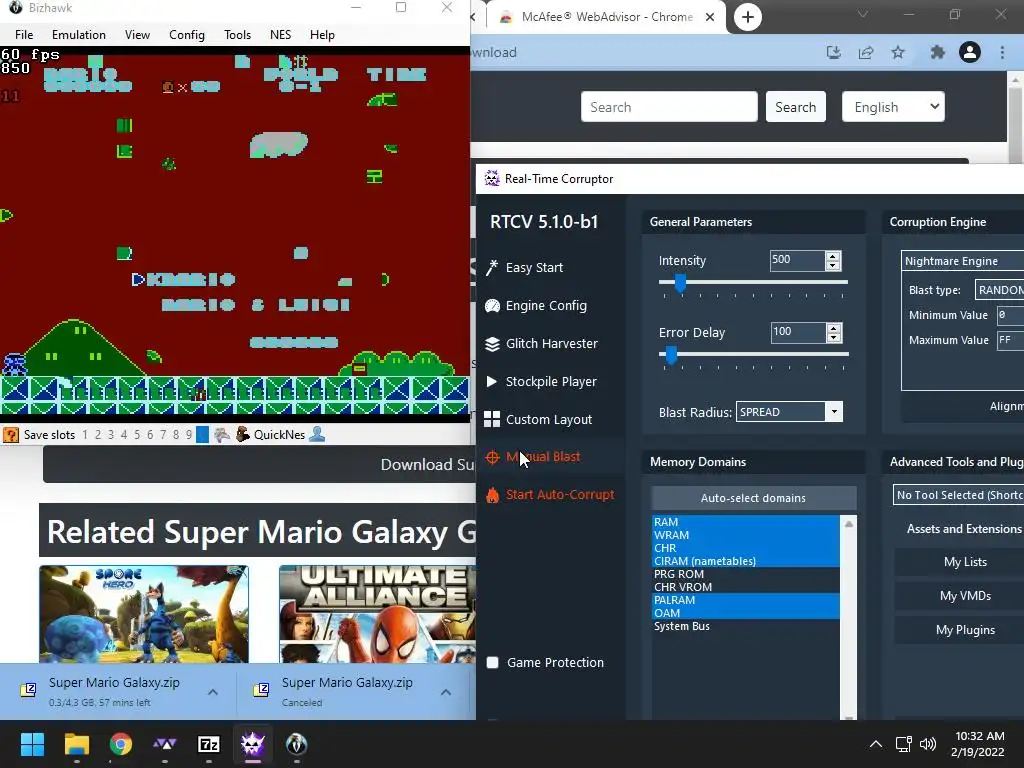The image size is (1024, 768).
Task: Open the English language dropdown
Action: (x=893, y=106)
